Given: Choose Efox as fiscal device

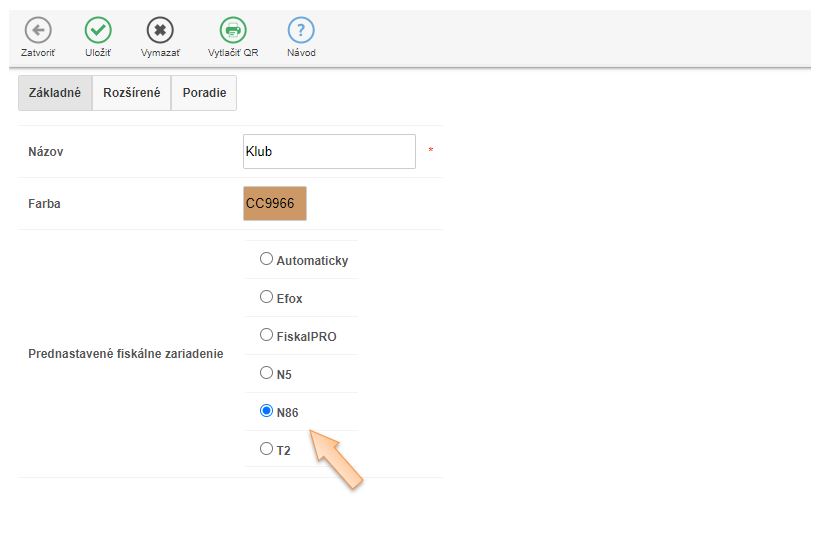Looking at the screenshot, I should 266,297.
